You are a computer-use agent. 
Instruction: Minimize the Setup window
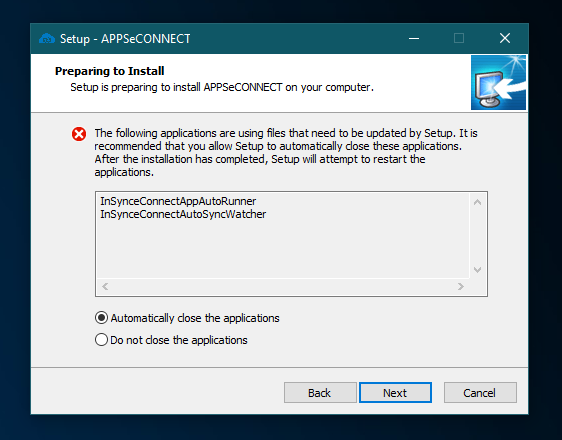414,38
